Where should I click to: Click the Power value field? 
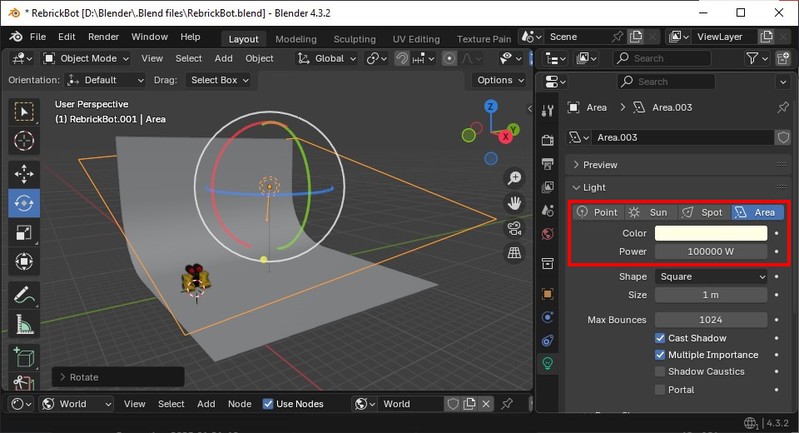point(711,251)
